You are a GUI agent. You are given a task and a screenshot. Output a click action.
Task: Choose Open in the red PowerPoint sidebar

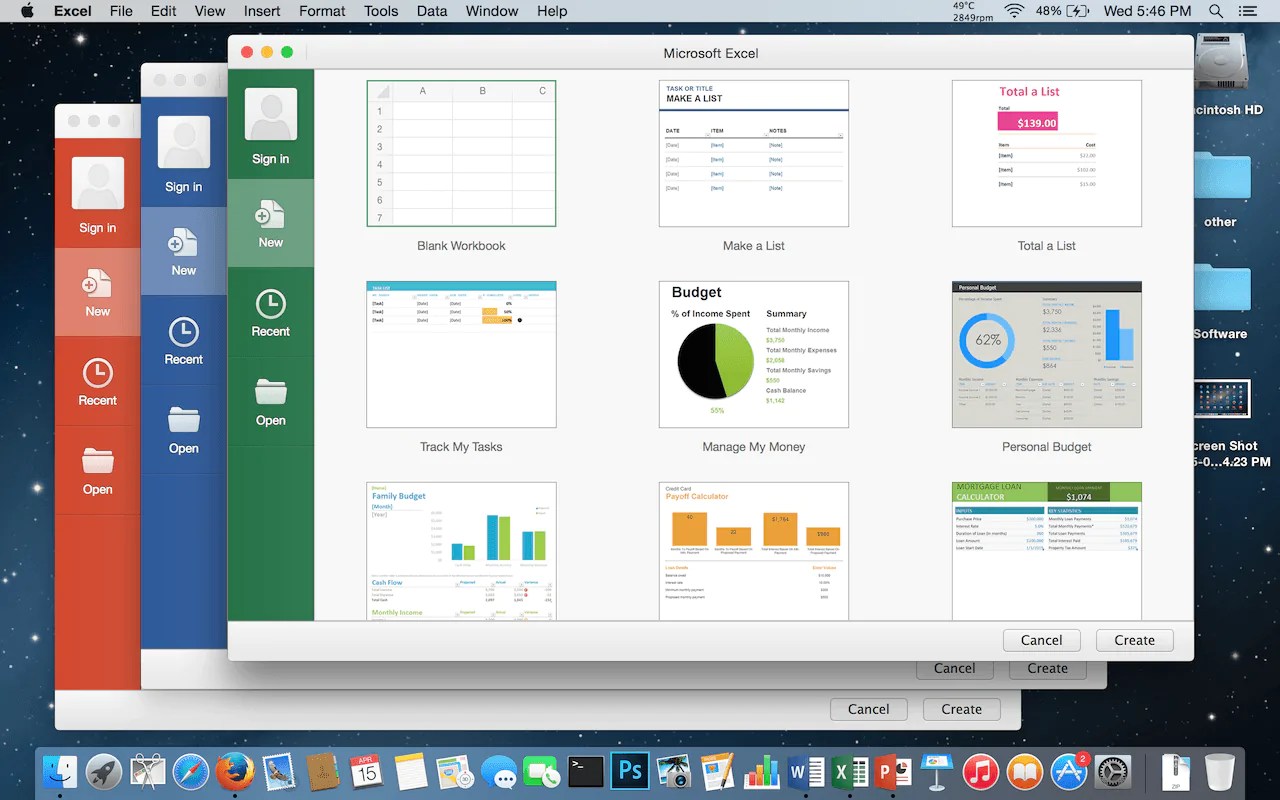point(98,471)
